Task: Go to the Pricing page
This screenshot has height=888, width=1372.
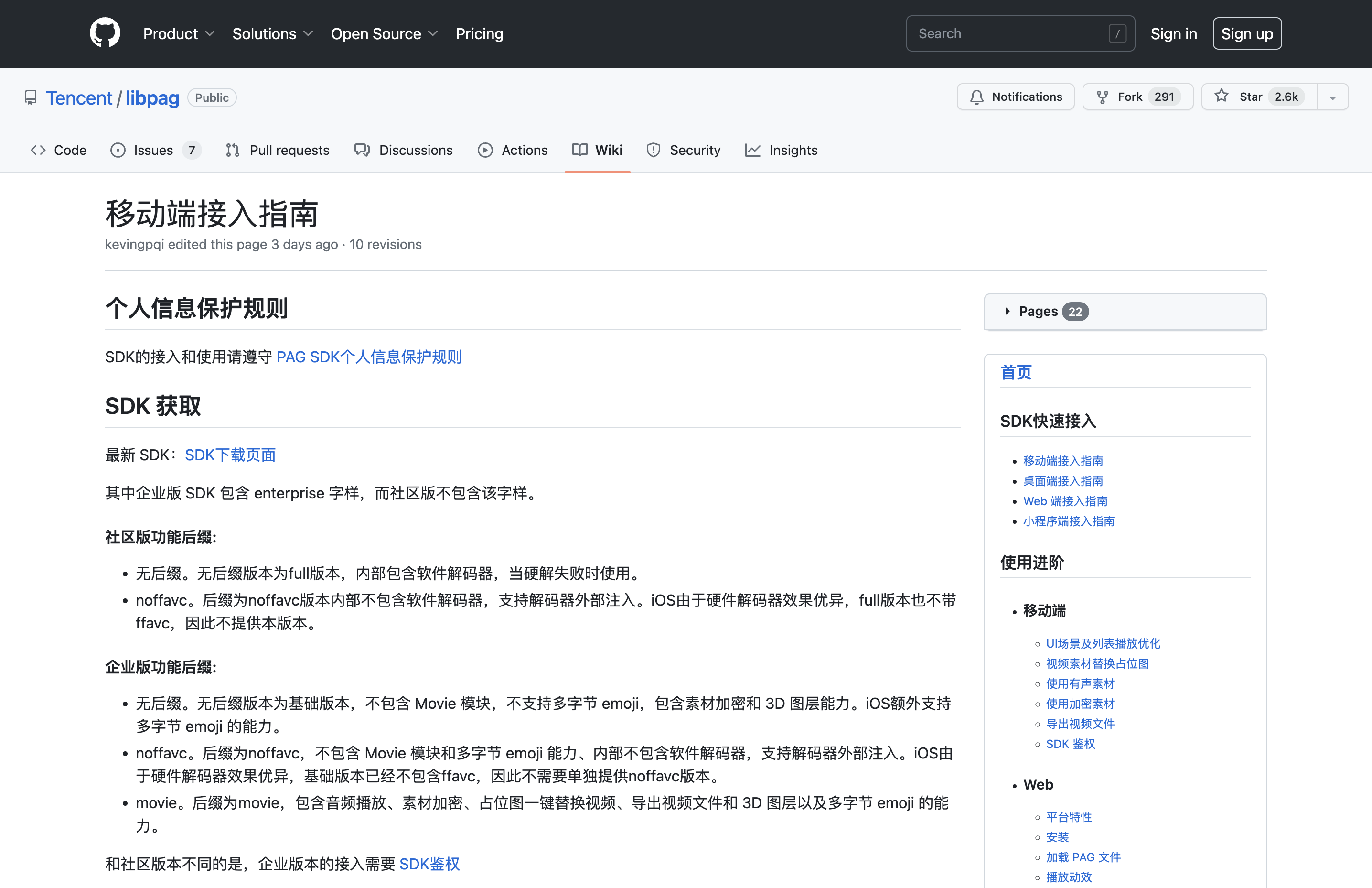Action: (479, 34)
